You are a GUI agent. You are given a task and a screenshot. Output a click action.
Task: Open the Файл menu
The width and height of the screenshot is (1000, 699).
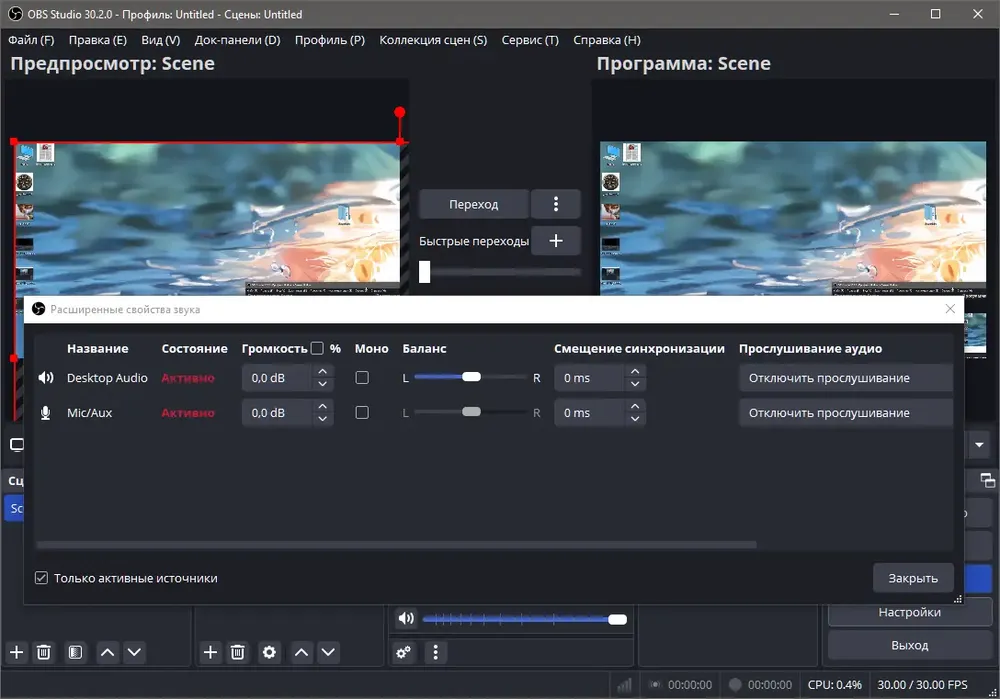click(x=31, y=40)
